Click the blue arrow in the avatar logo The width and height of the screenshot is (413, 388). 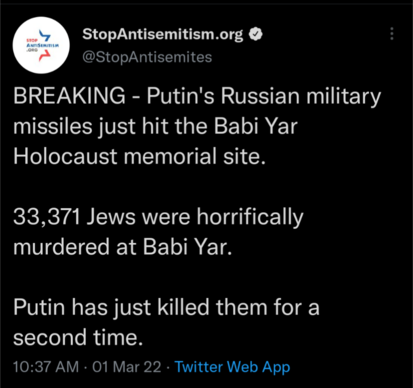(x=45, y=36)
